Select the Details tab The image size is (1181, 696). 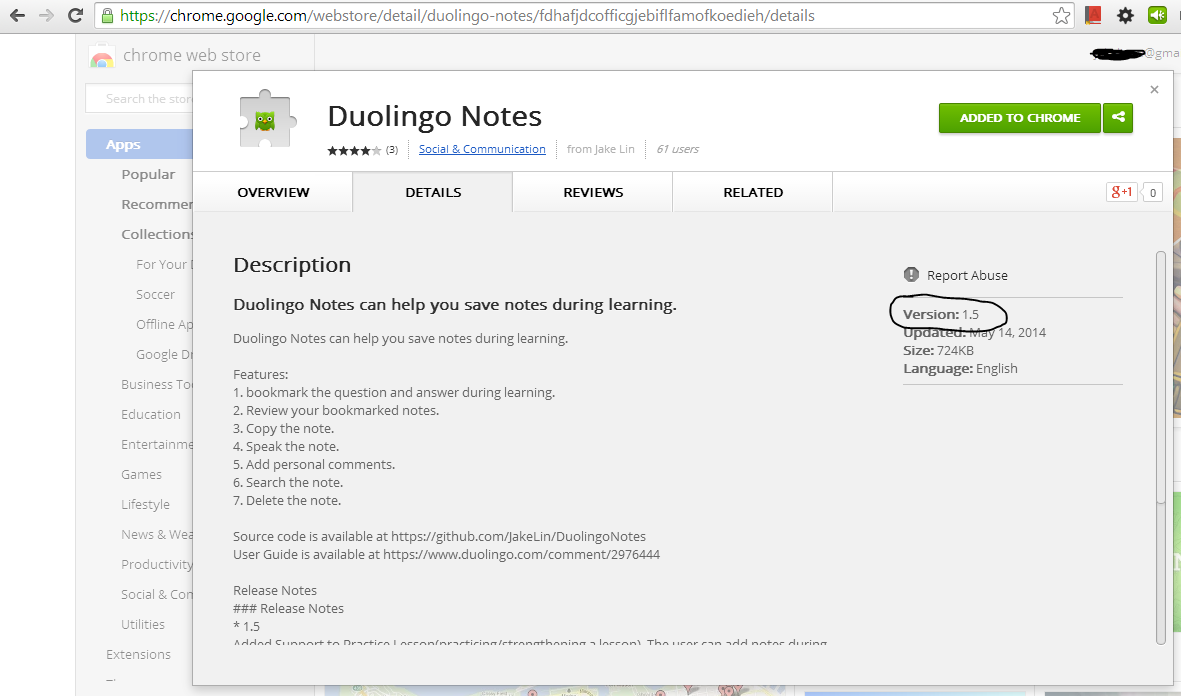click(x=433, y=192)
